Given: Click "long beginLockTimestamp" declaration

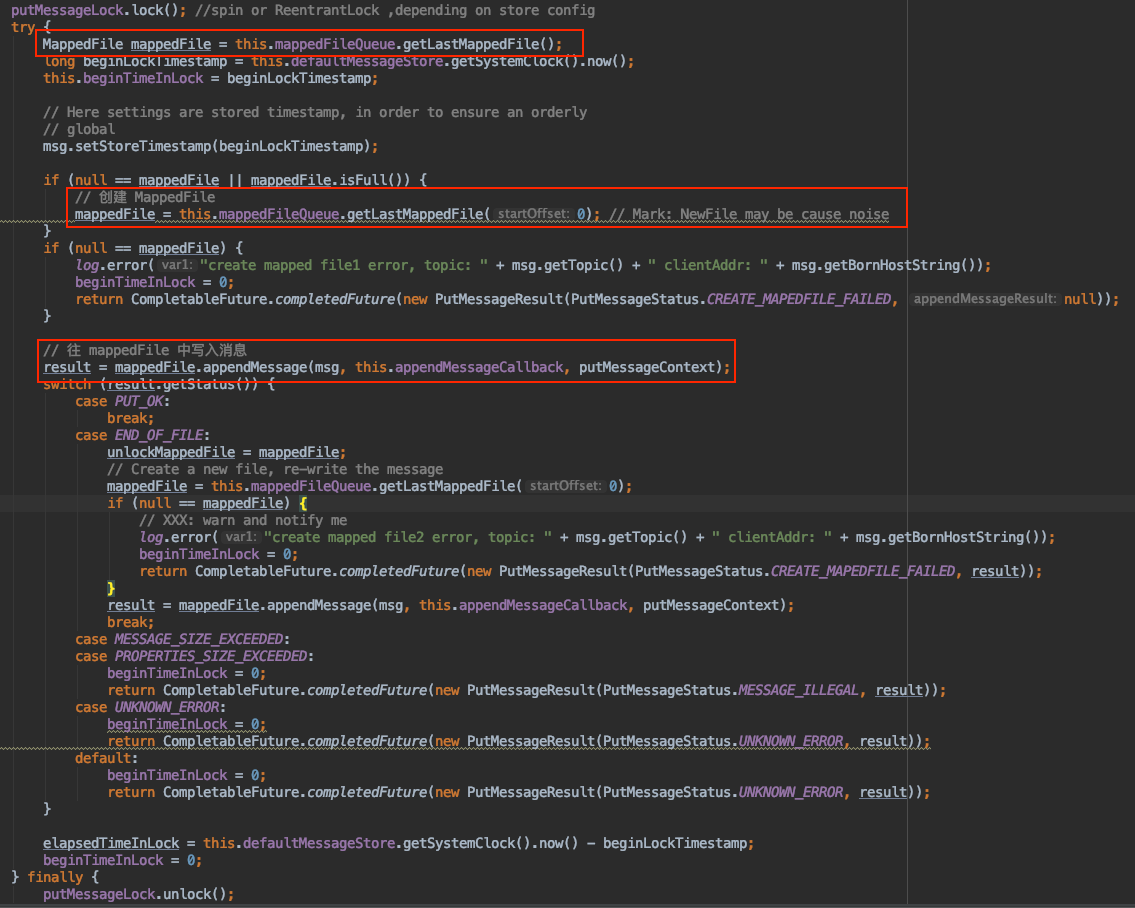Looking at the screenshot, I should click(x=135, y=62).
